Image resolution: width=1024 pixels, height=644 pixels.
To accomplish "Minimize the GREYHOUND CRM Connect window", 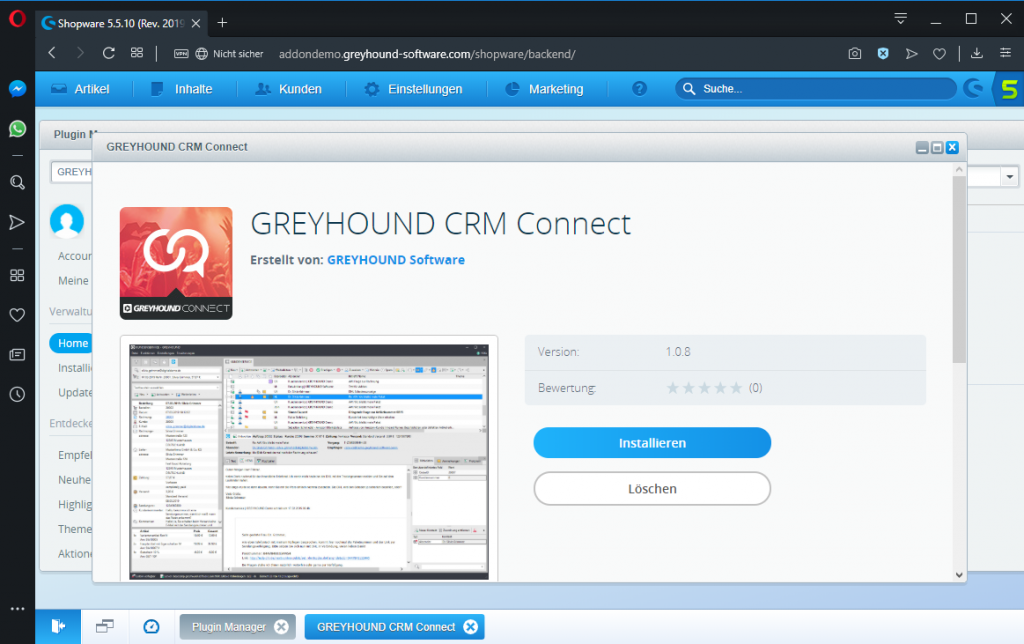I will point(922,148).
